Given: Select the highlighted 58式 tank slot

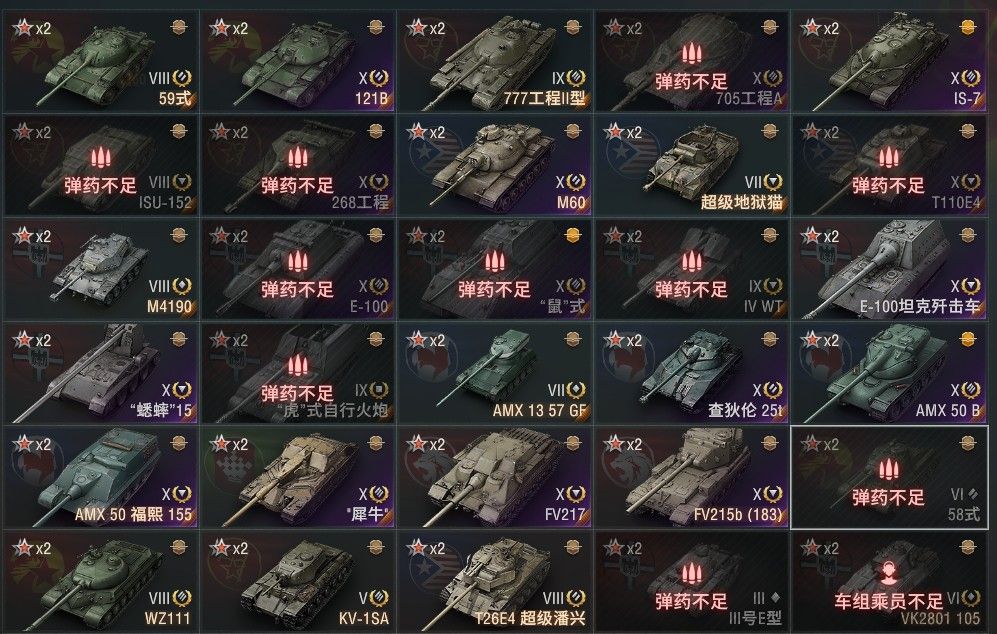Looking at the screenshot, I should 889,477.
